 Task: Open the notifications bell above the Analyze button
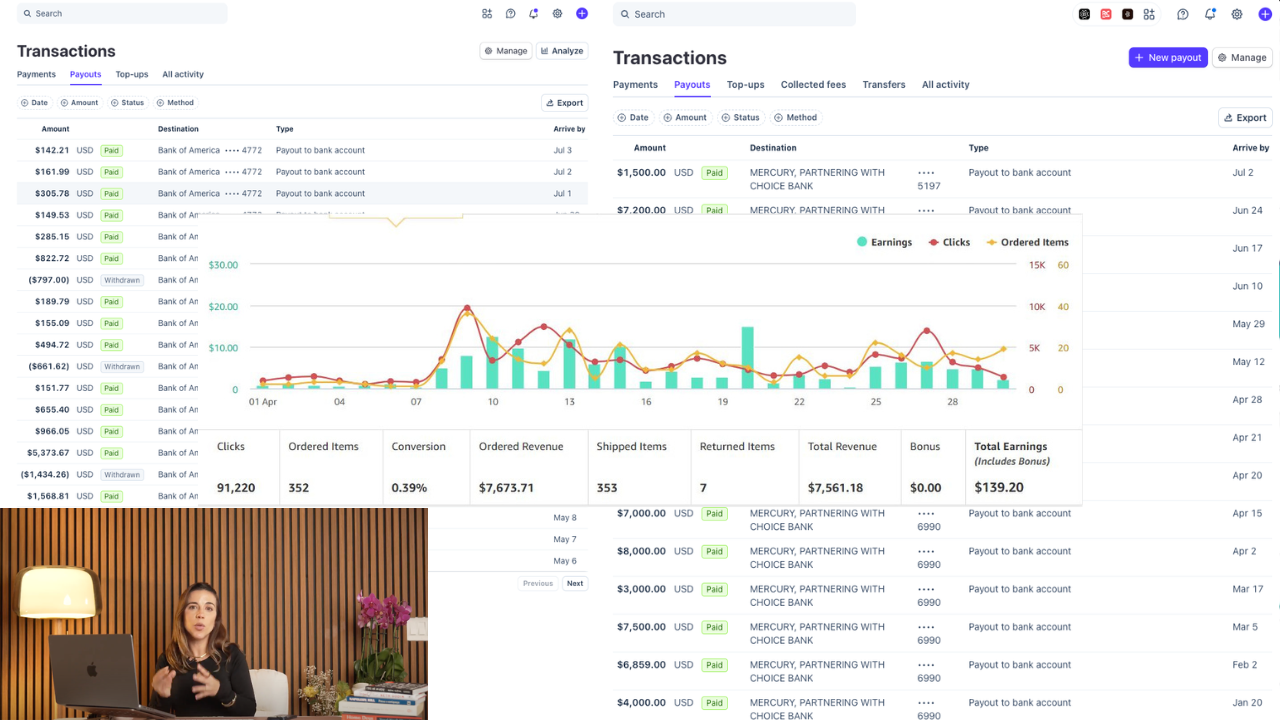533,14
